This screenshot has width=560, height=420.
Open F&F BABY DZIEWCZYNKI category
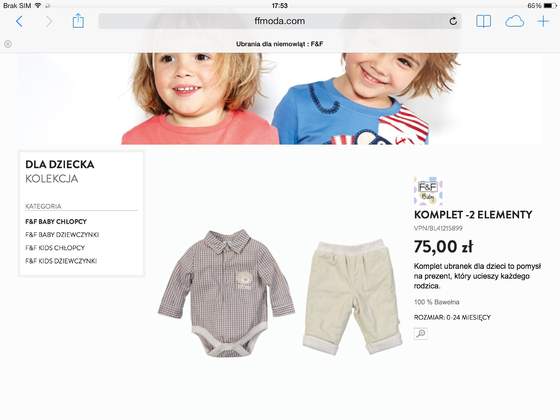click(x=62, y=235)
